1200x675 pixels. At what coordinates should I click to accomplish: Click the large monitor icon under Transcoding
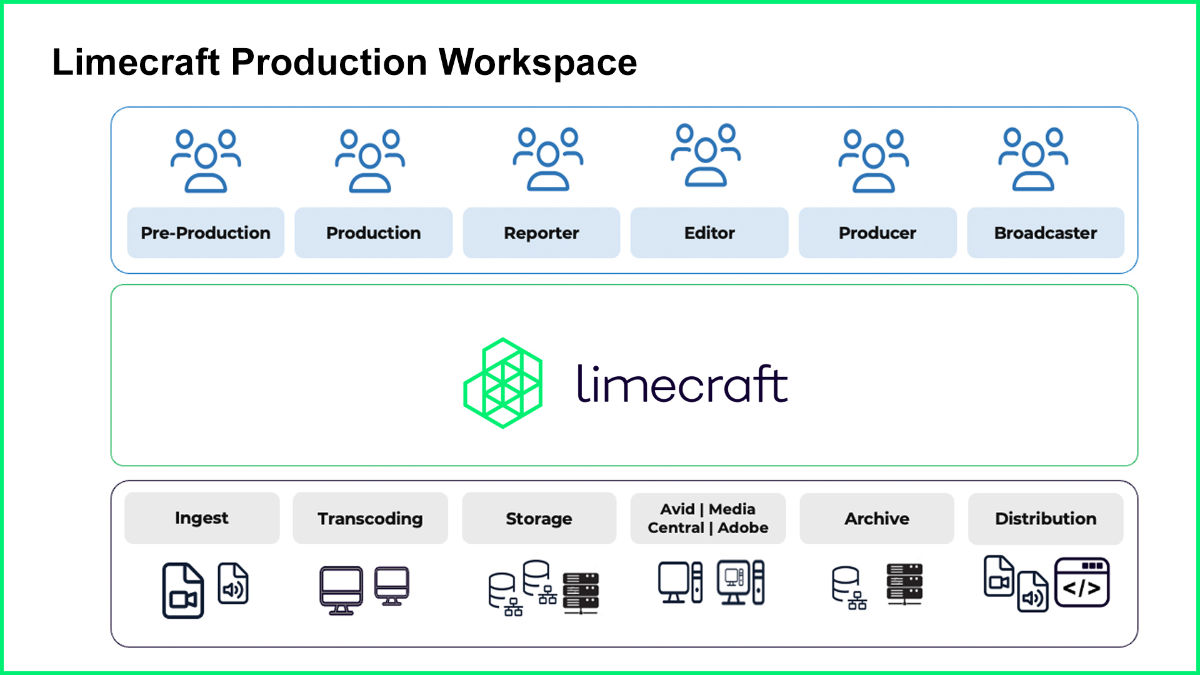pyautogui.click(x=343, y=588)
